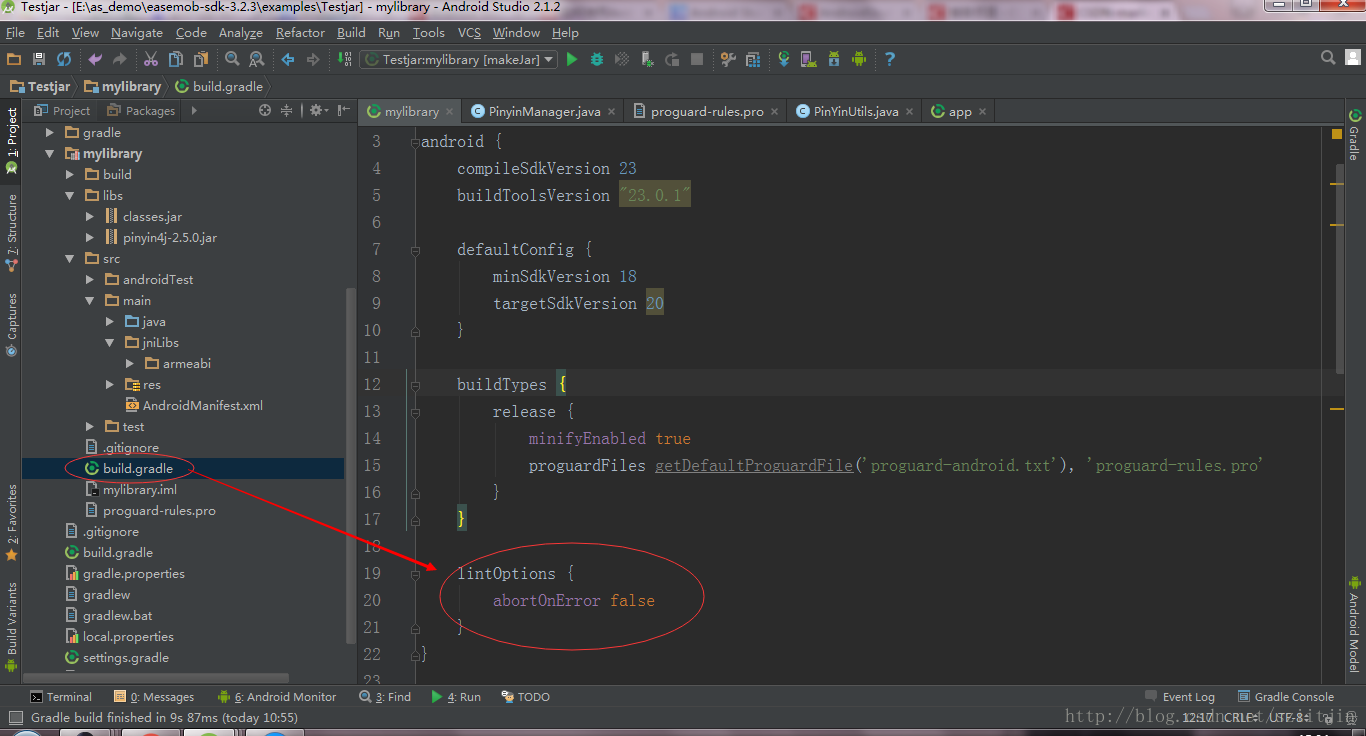Hide the Project tool window
The image size is (1366, 736).
point(343,110)
